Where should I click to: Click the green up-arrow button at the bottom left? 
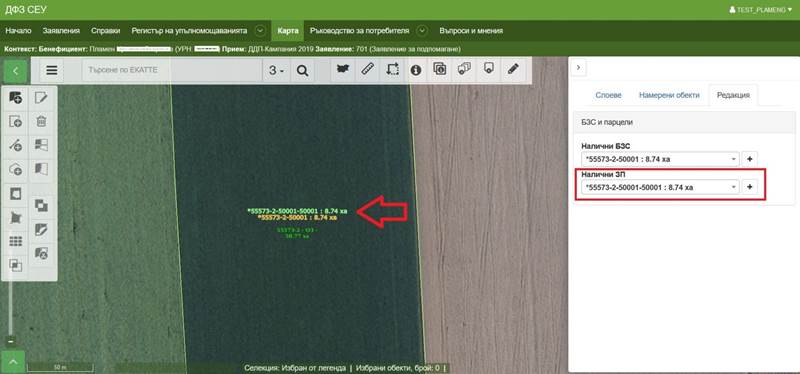13,362
